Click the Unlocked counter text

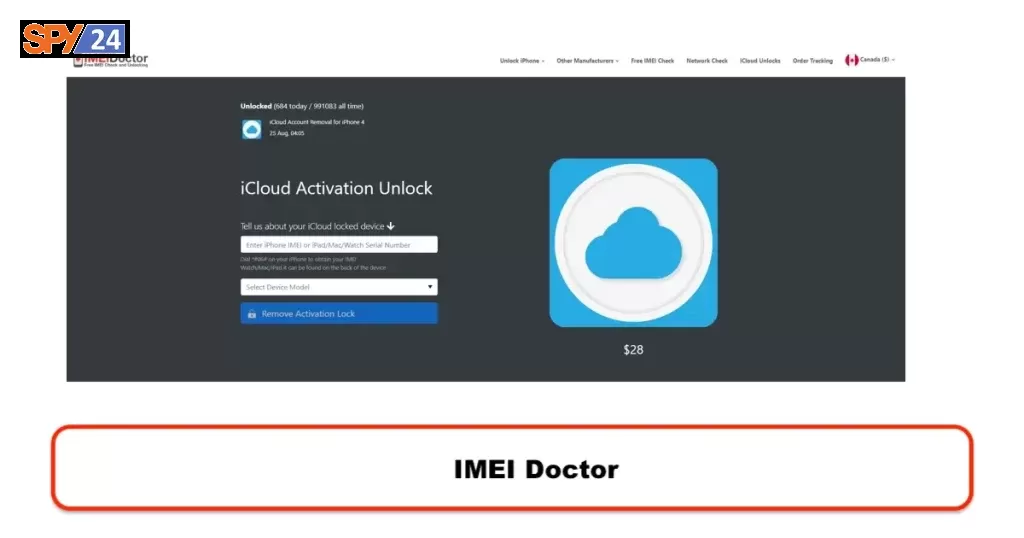[302, 106]
